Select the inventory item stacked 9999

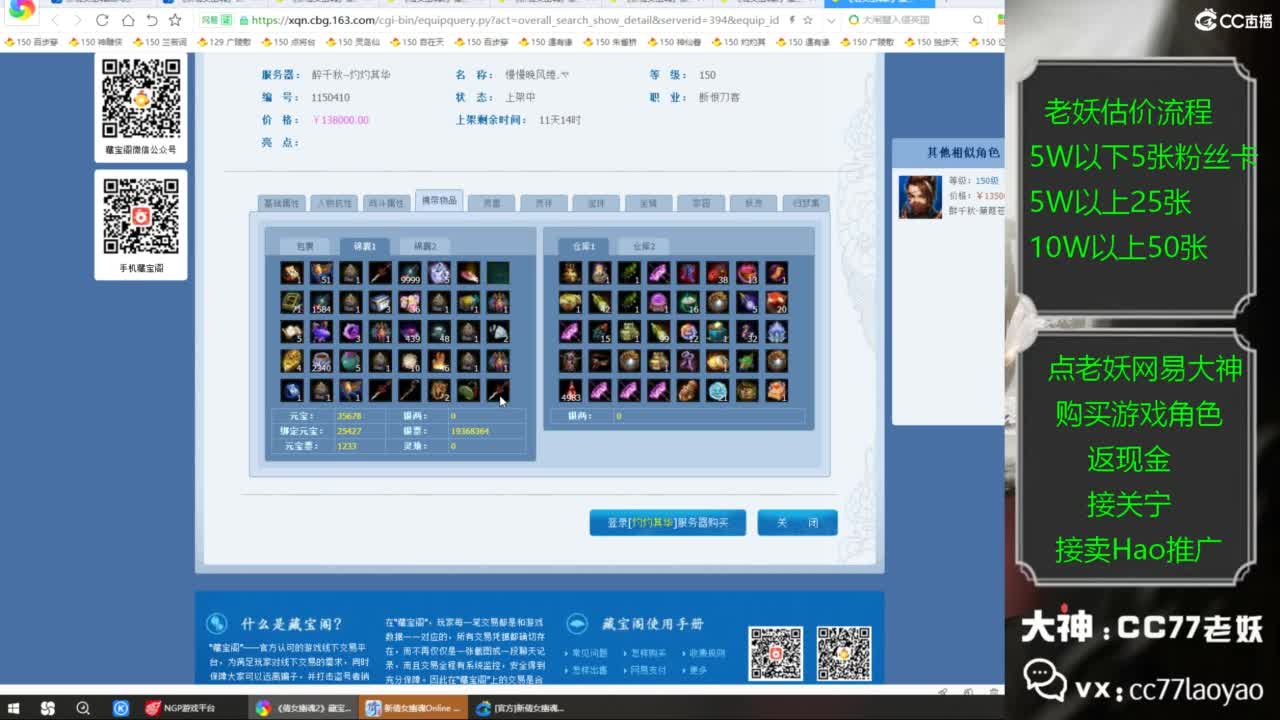point(409,272)
